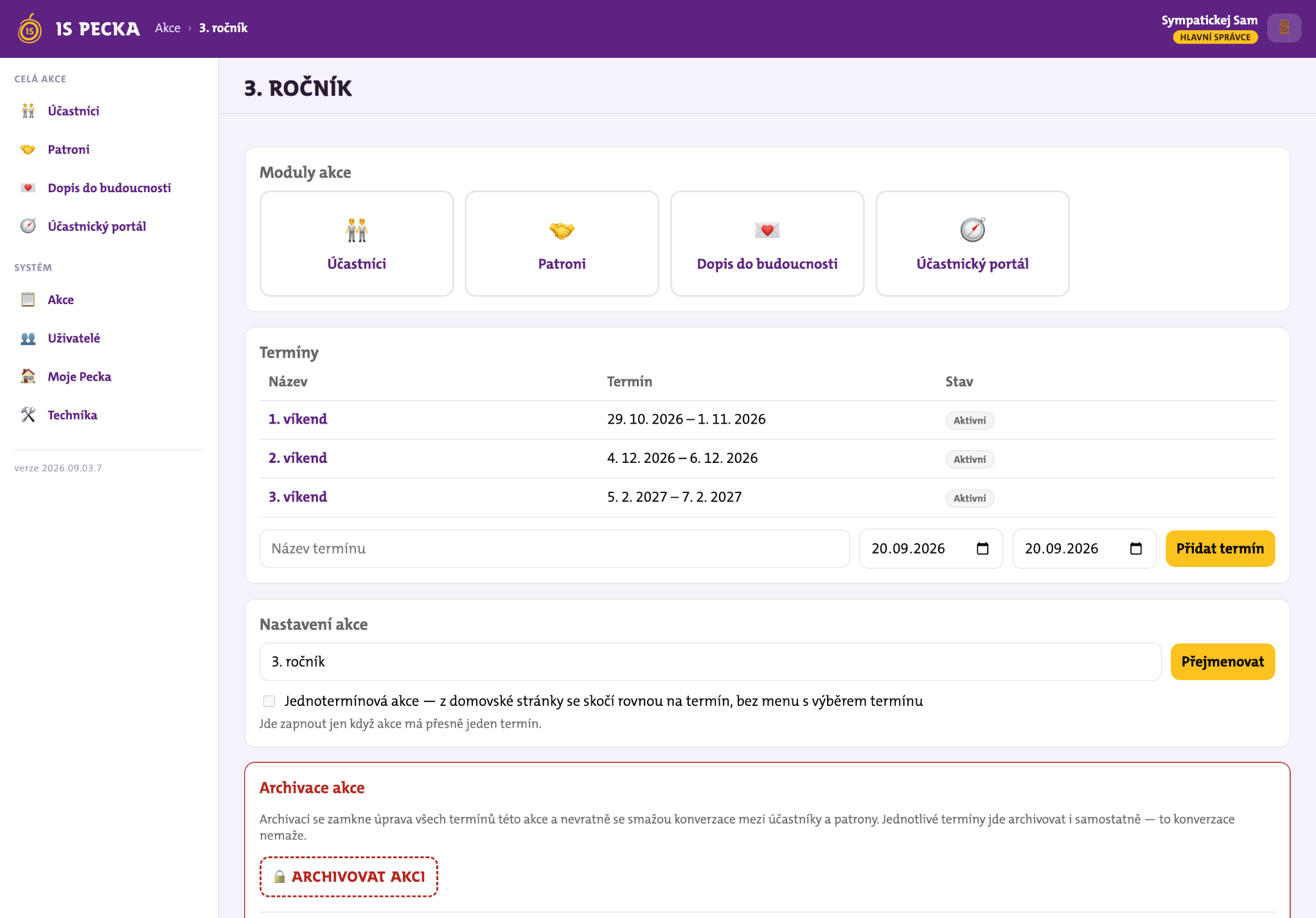The height and width of the screenshot is (918, 1316).
Task: Click the user name Sympatickej Sam
Action: (1209, 20)
